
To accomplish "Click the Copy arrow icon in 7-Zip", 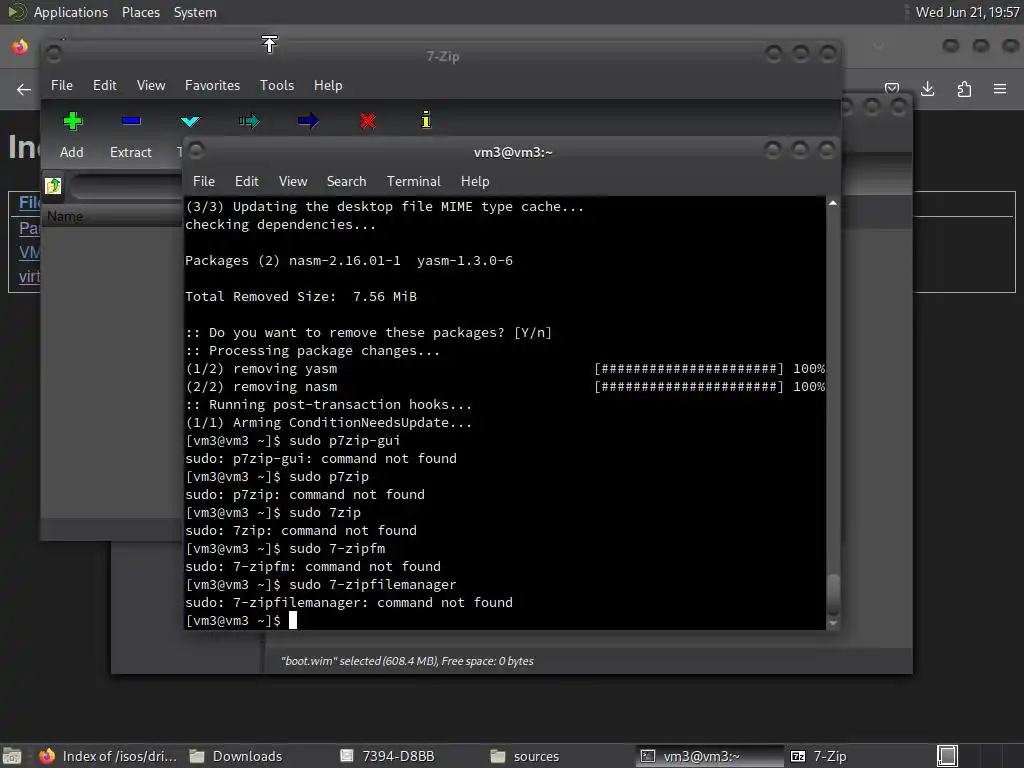I will click(x=249, y=121).
